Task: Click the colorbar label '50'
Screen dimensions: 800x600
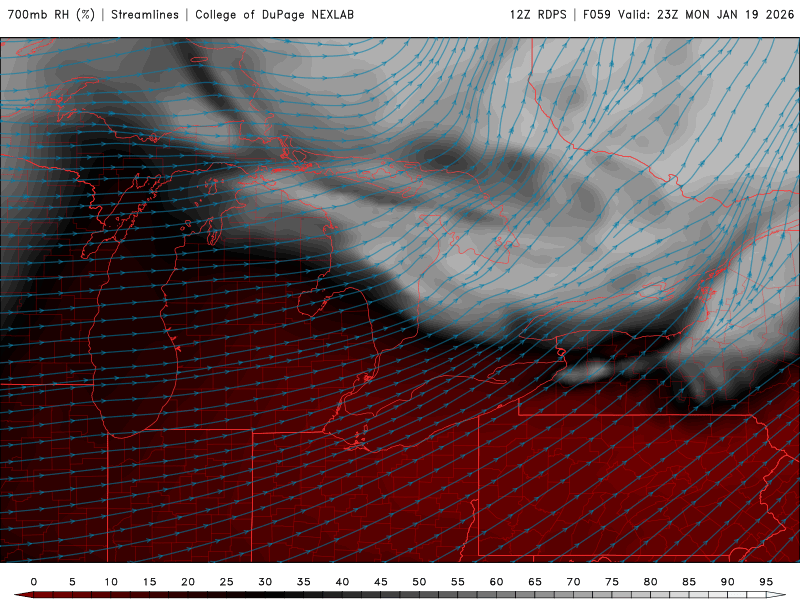Action: click(x=419, y=582)
